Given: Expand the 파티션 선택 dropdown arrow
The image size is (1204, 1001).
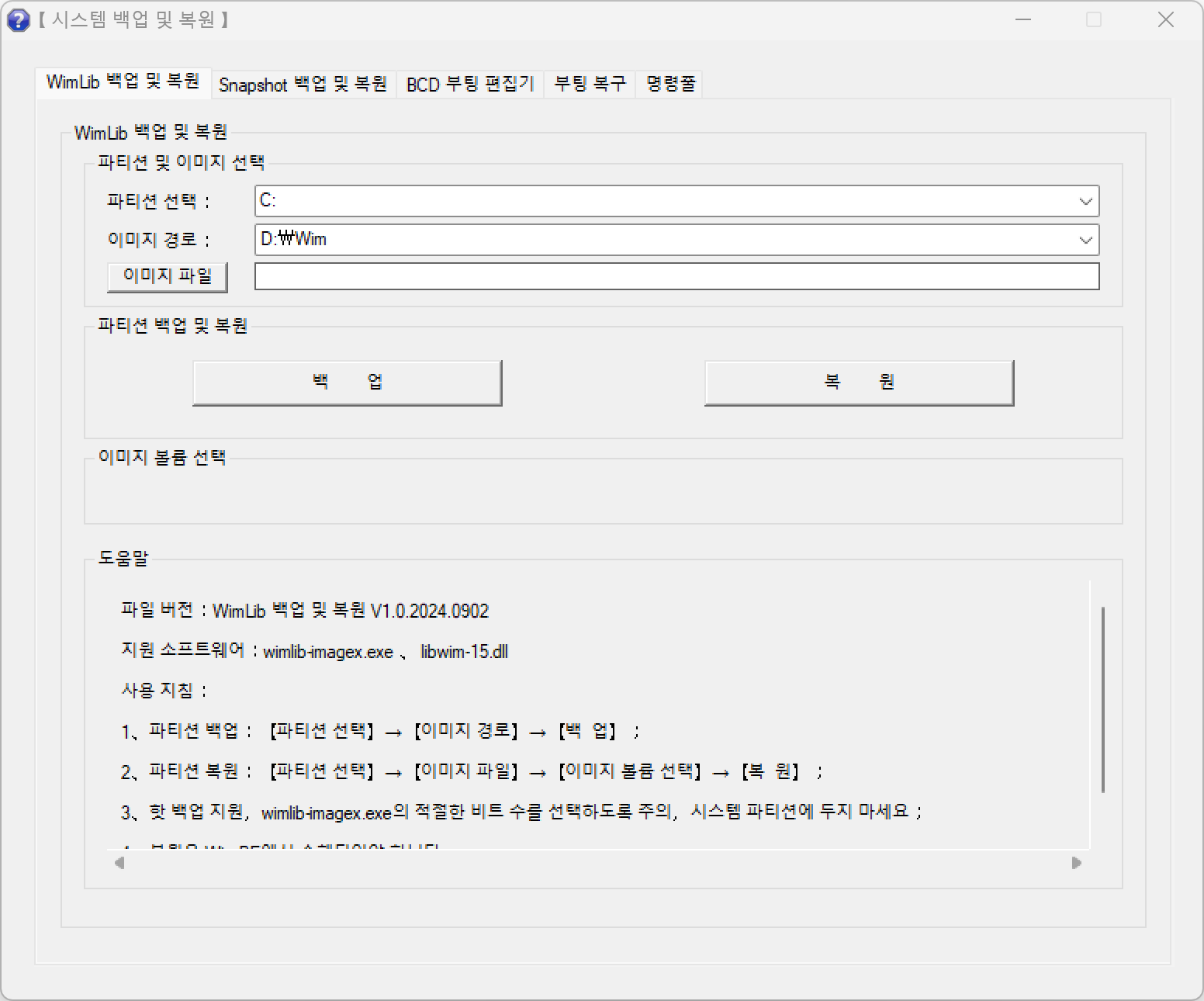Looking at the screenshot, I should tap(1085, 201).
